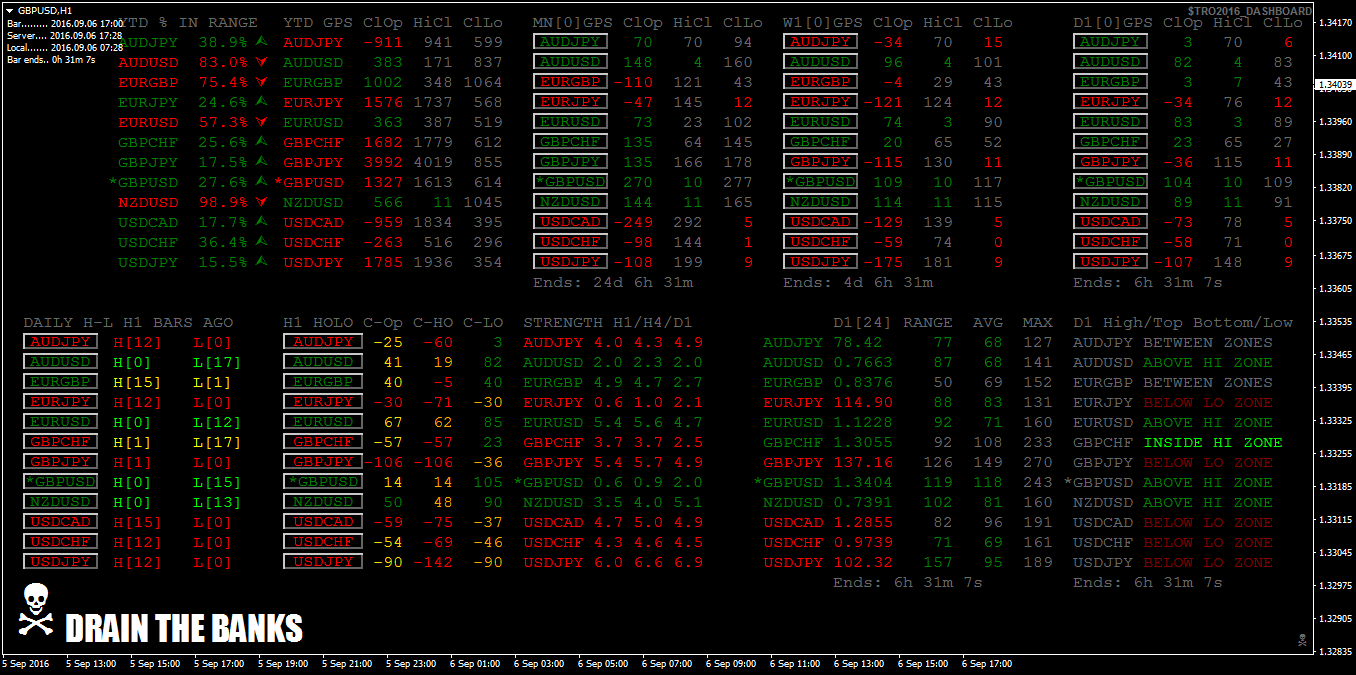Click the '6 Sep 09:00' time axis label
Viewport: 1356px width, 675px height.
coord(731,664)
